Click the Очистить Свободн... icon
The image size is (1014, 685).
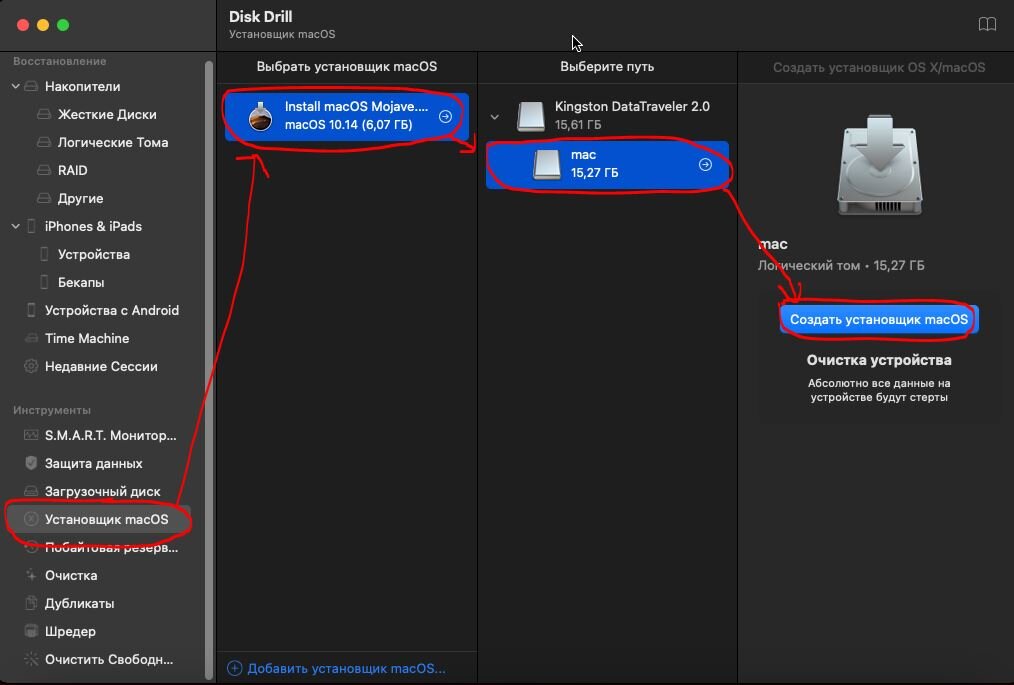click(x=31, y=659)
